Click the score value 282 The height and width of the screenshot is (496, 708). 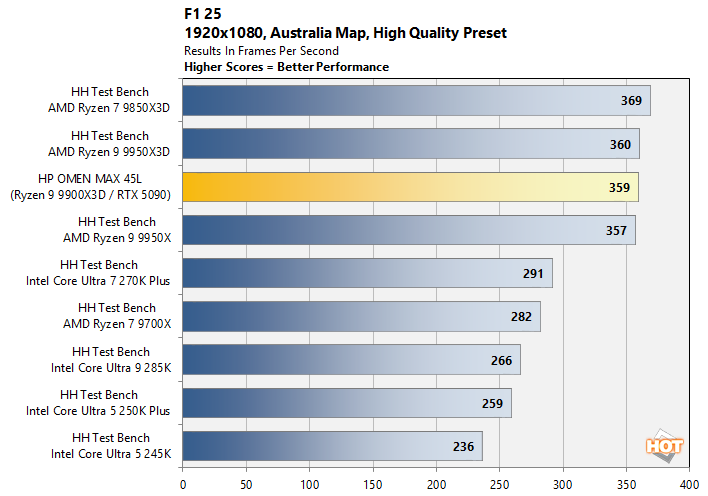tap(522, 317)
